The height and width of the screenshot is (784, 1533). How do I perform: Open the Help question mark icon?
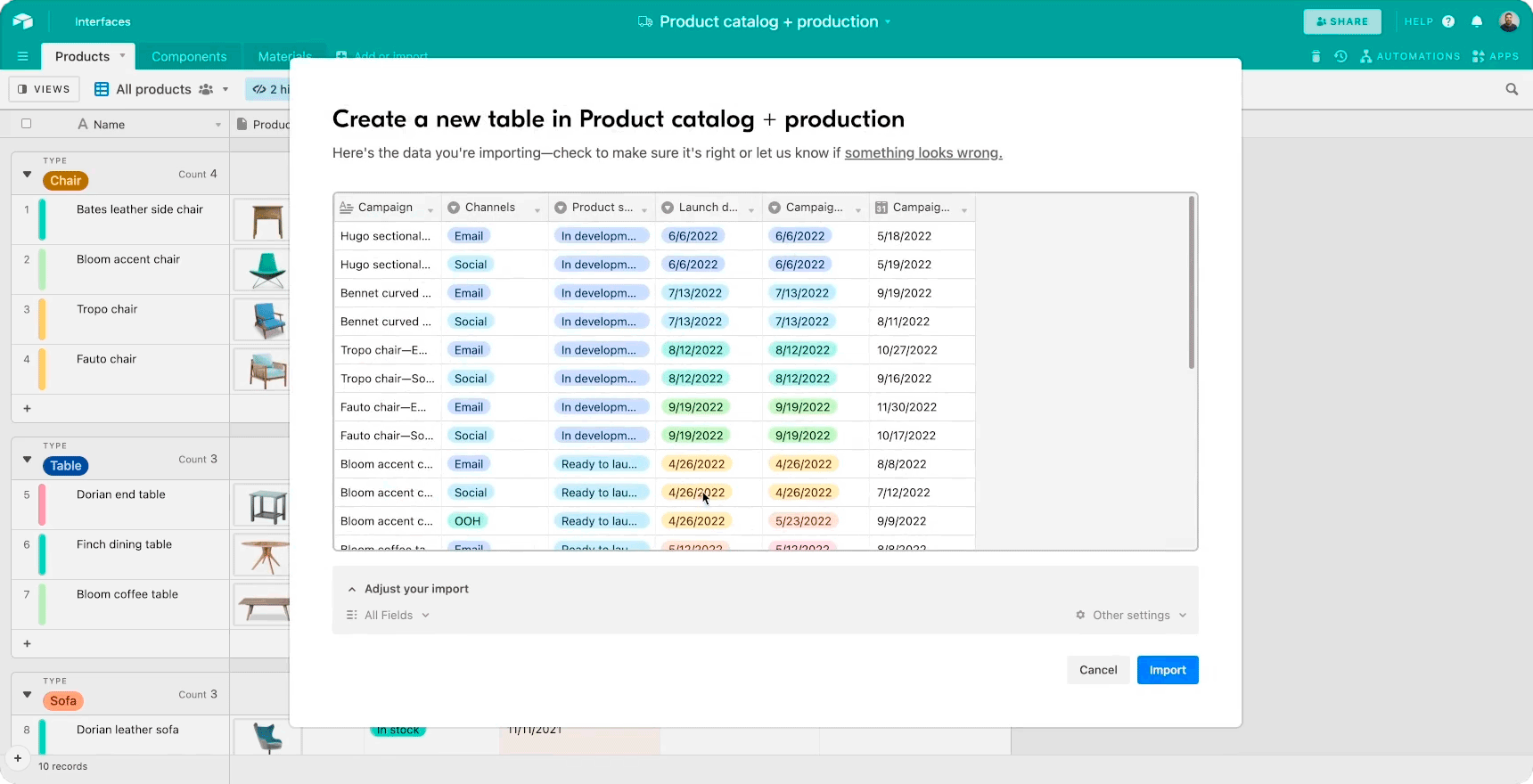click(x=1448, y=21)
